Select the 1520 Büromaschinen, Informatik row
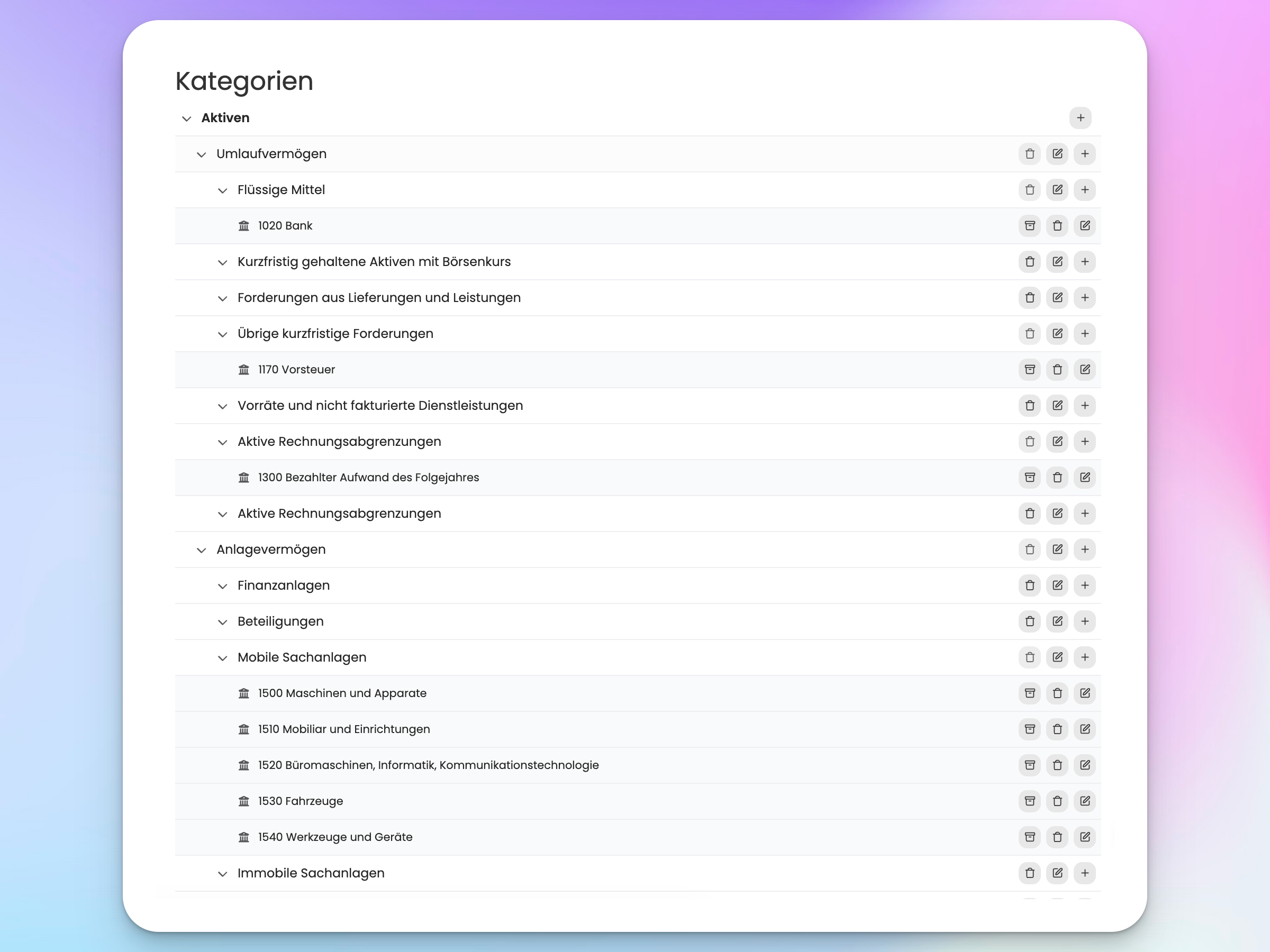The image size is (1270, 952). coord(638,765)
